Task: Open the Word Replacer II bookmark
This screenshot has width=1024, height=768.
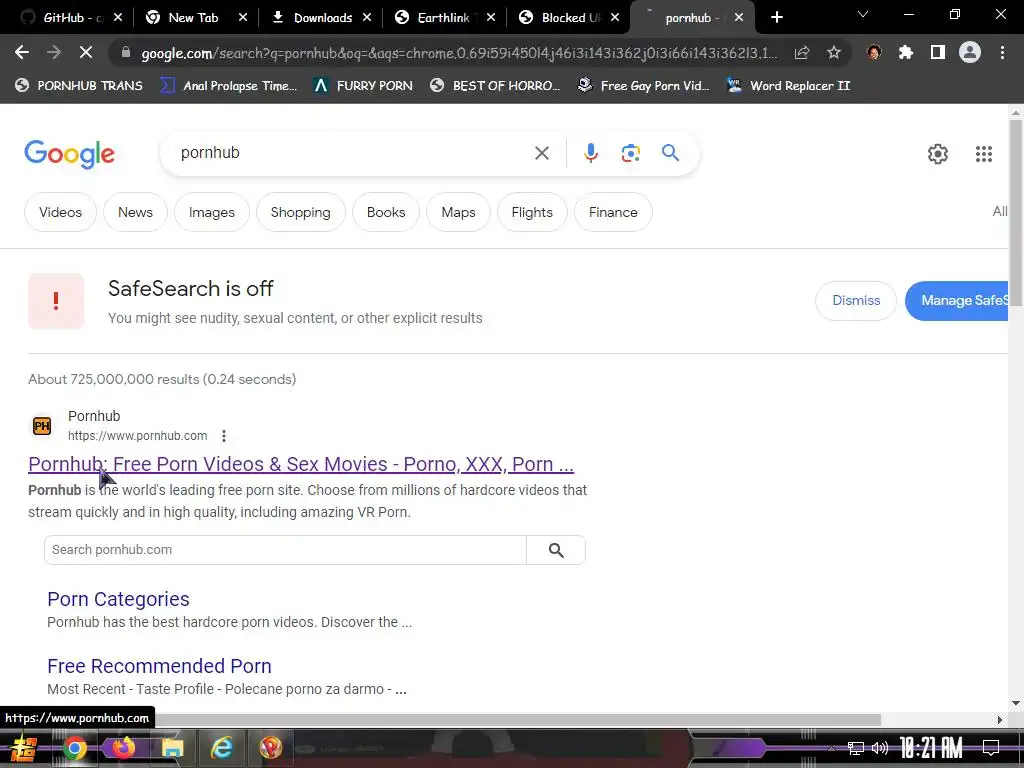Action: [789, 86]
